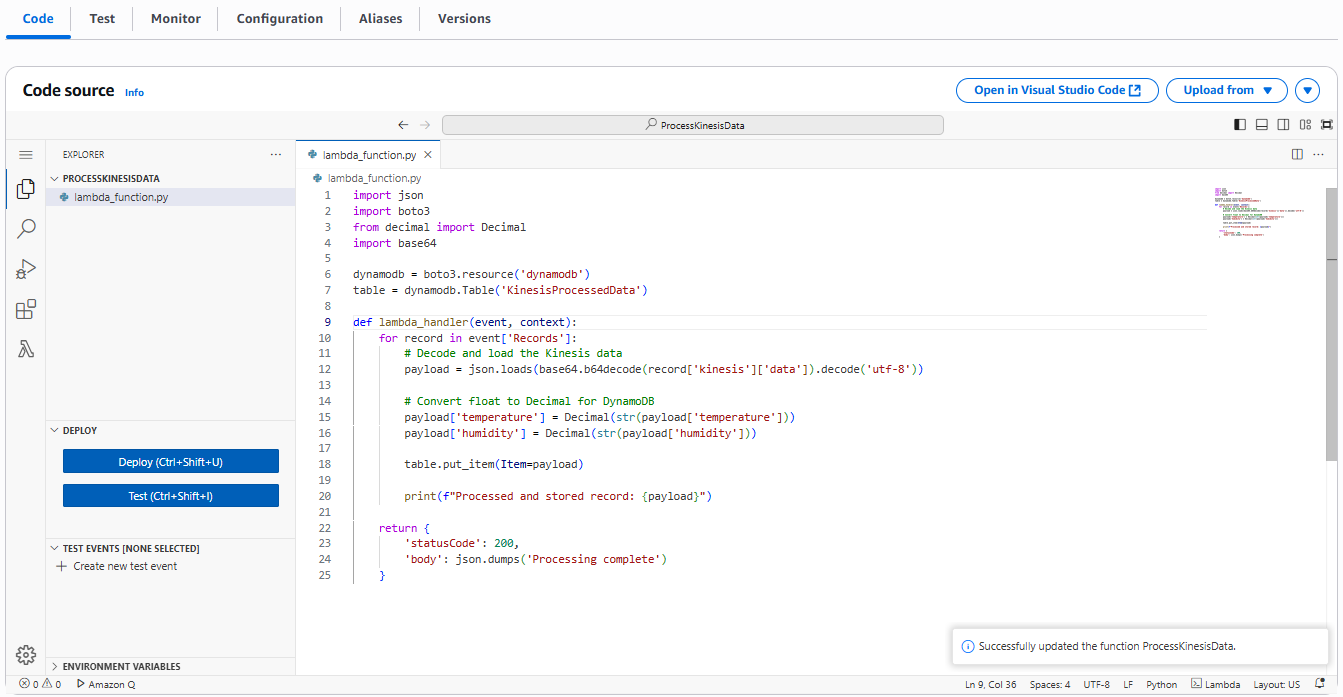
Task: Toggle the bottom panel layout icon
Action: [1262, 125]
